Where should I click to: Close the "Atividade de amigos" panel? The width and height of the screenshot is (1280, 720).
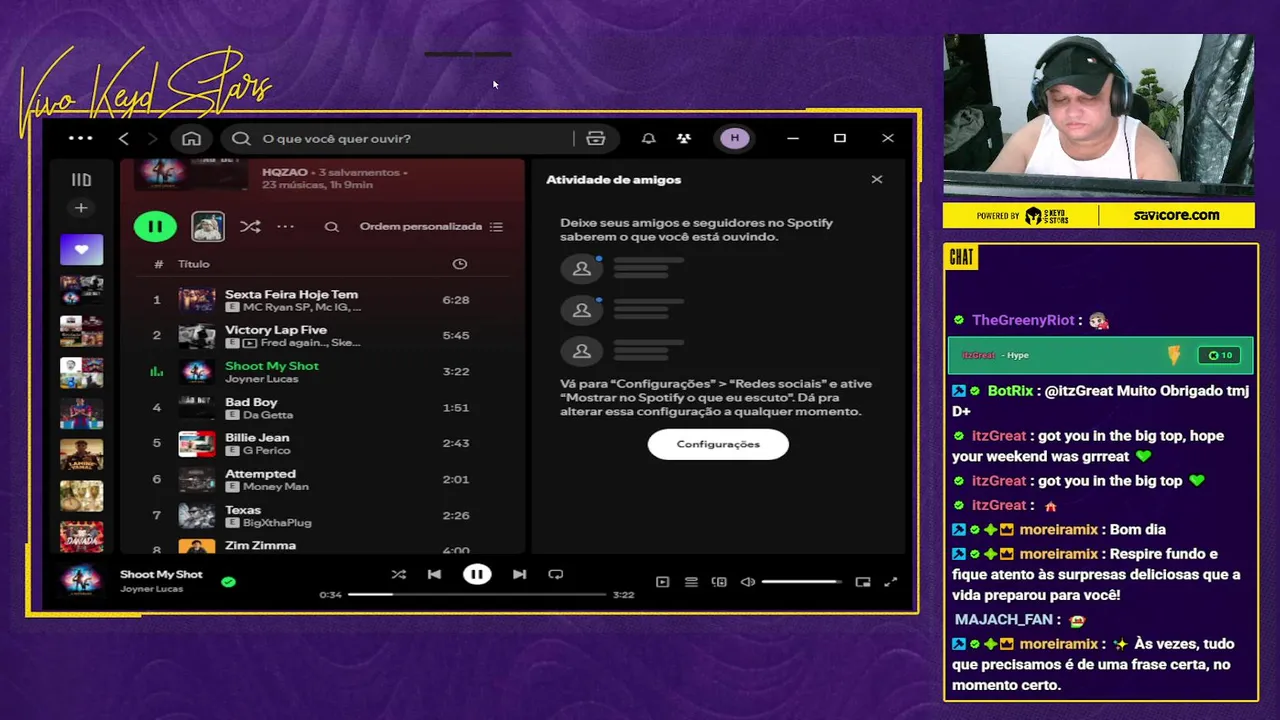coord(877,180)
